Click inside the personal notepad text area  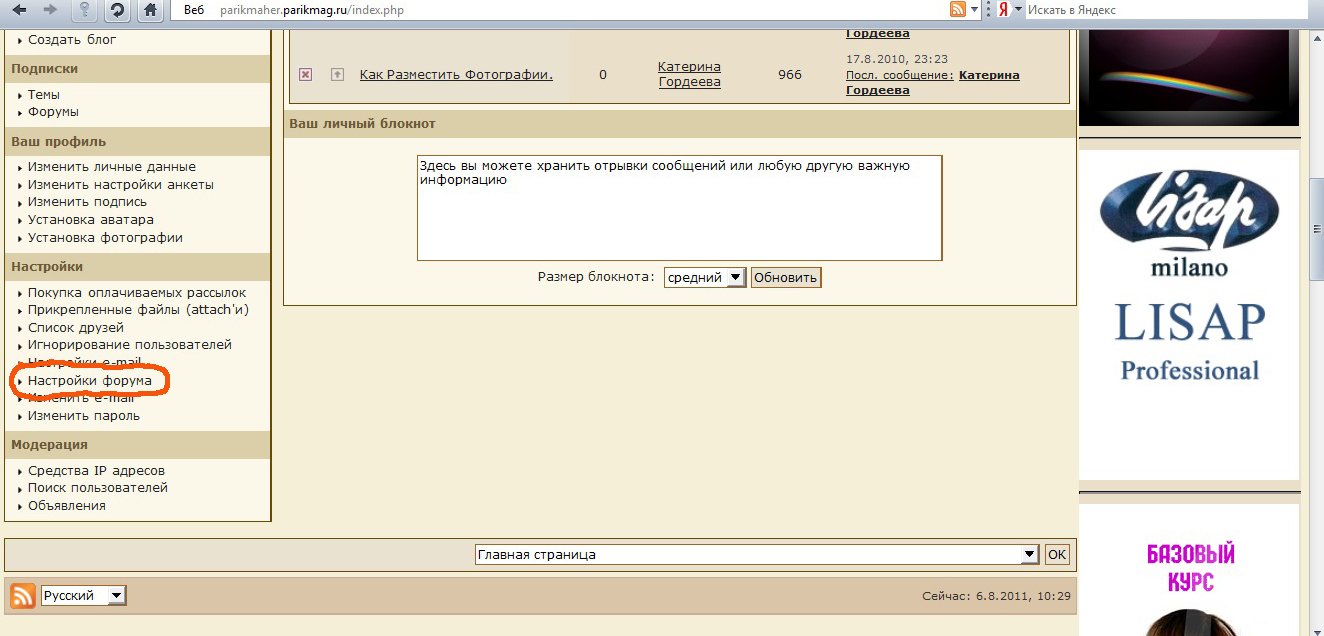[x=679, y=208]
